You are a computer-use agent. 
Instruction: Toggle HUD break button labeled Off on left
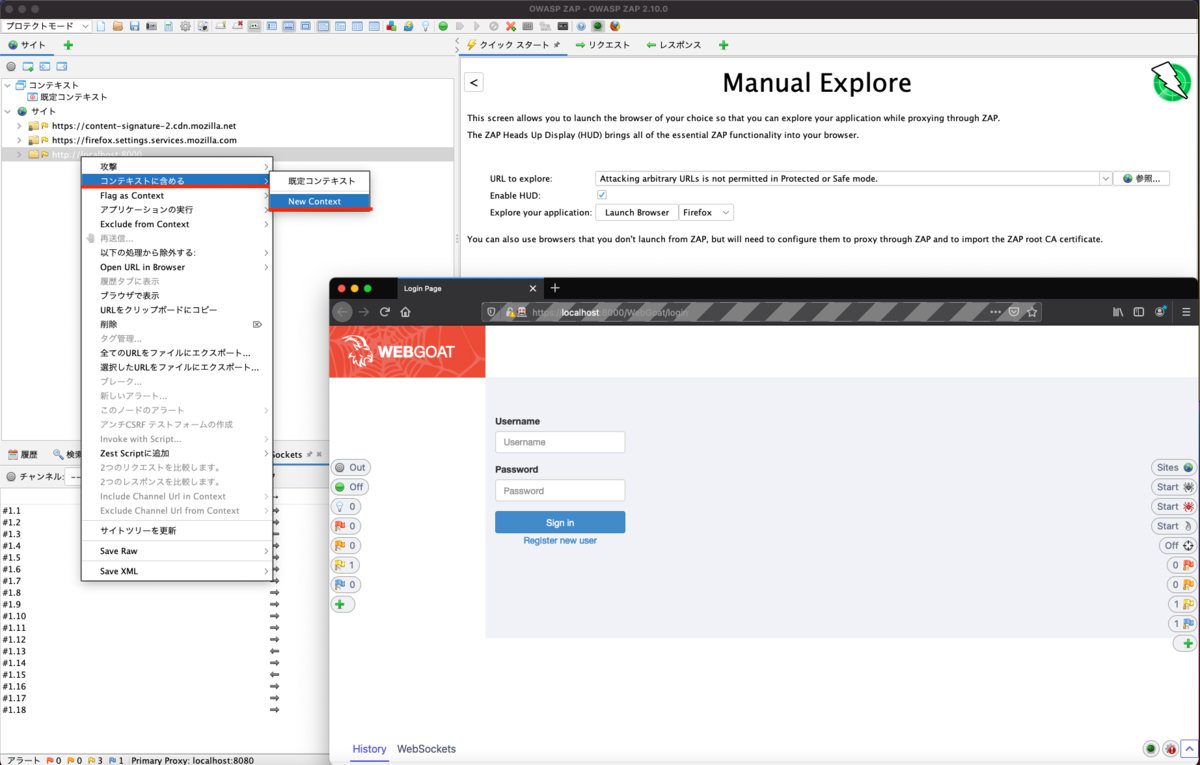coord(349,487)
